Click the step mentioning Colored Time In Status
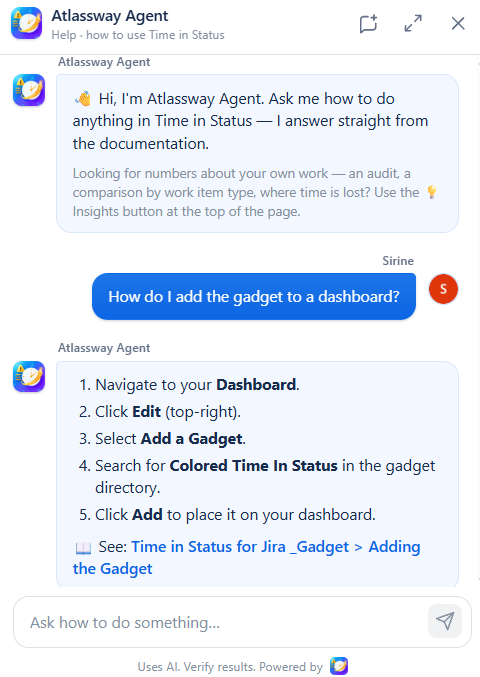Image resolution: width=480 pixels, height=677 pixels. (257, 476)
